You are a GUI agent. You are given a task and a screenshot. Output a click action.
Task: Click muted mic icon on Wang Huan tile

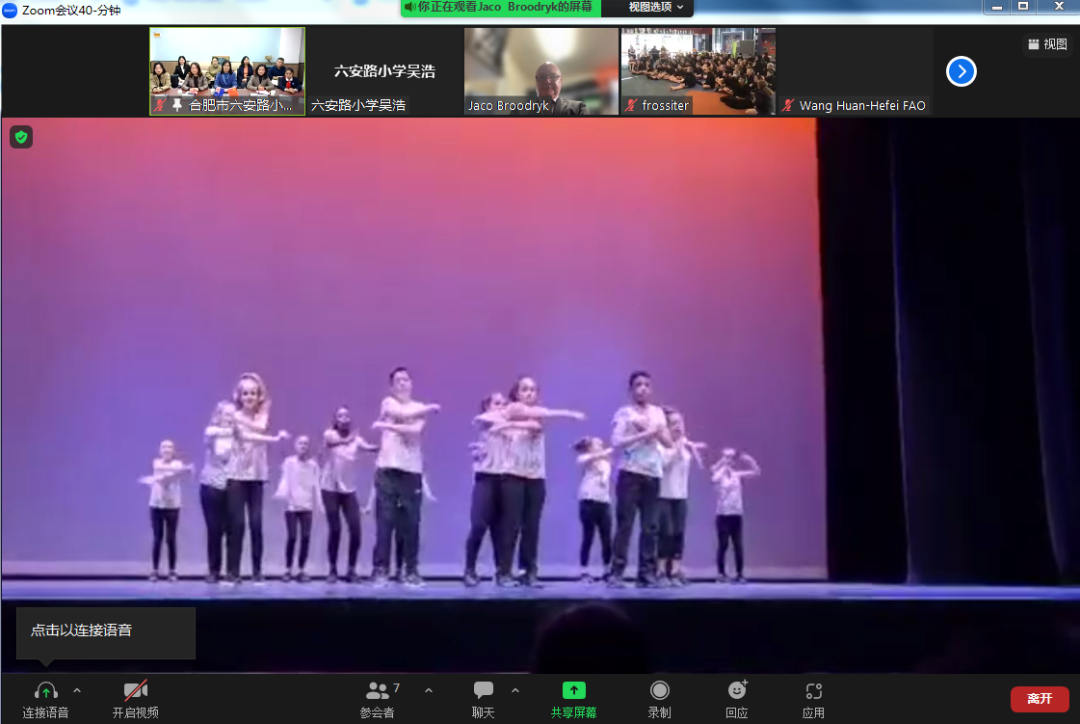(x=788, y=105)
